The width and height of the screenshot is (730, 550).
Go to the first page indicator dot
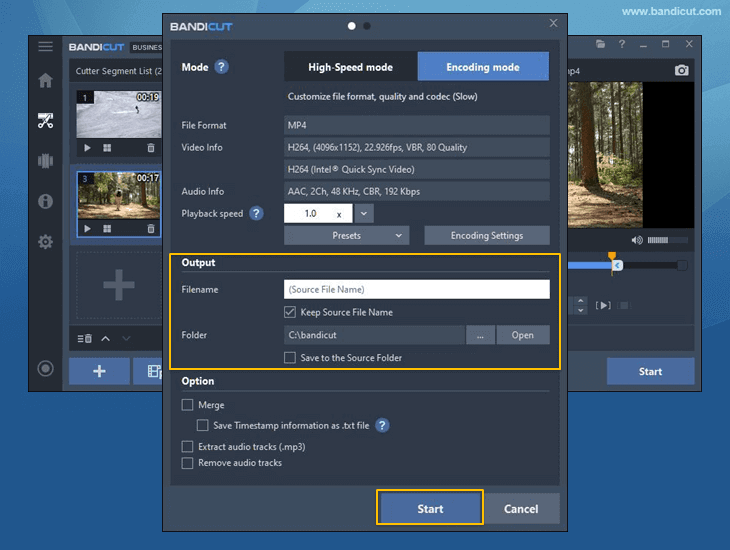click(x=351, y=26)
